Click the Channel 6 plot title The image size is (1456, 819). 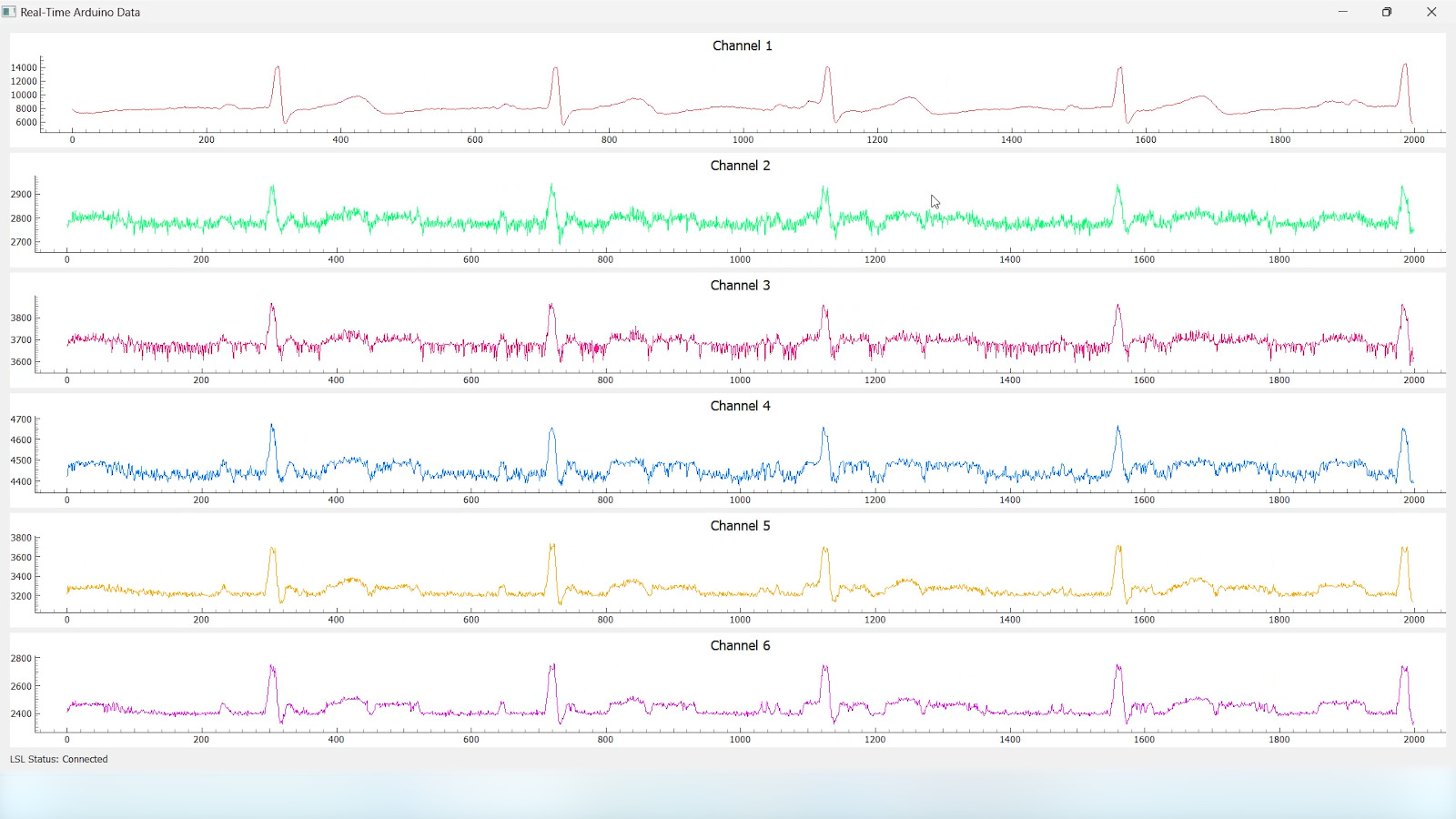pos(740,645)
